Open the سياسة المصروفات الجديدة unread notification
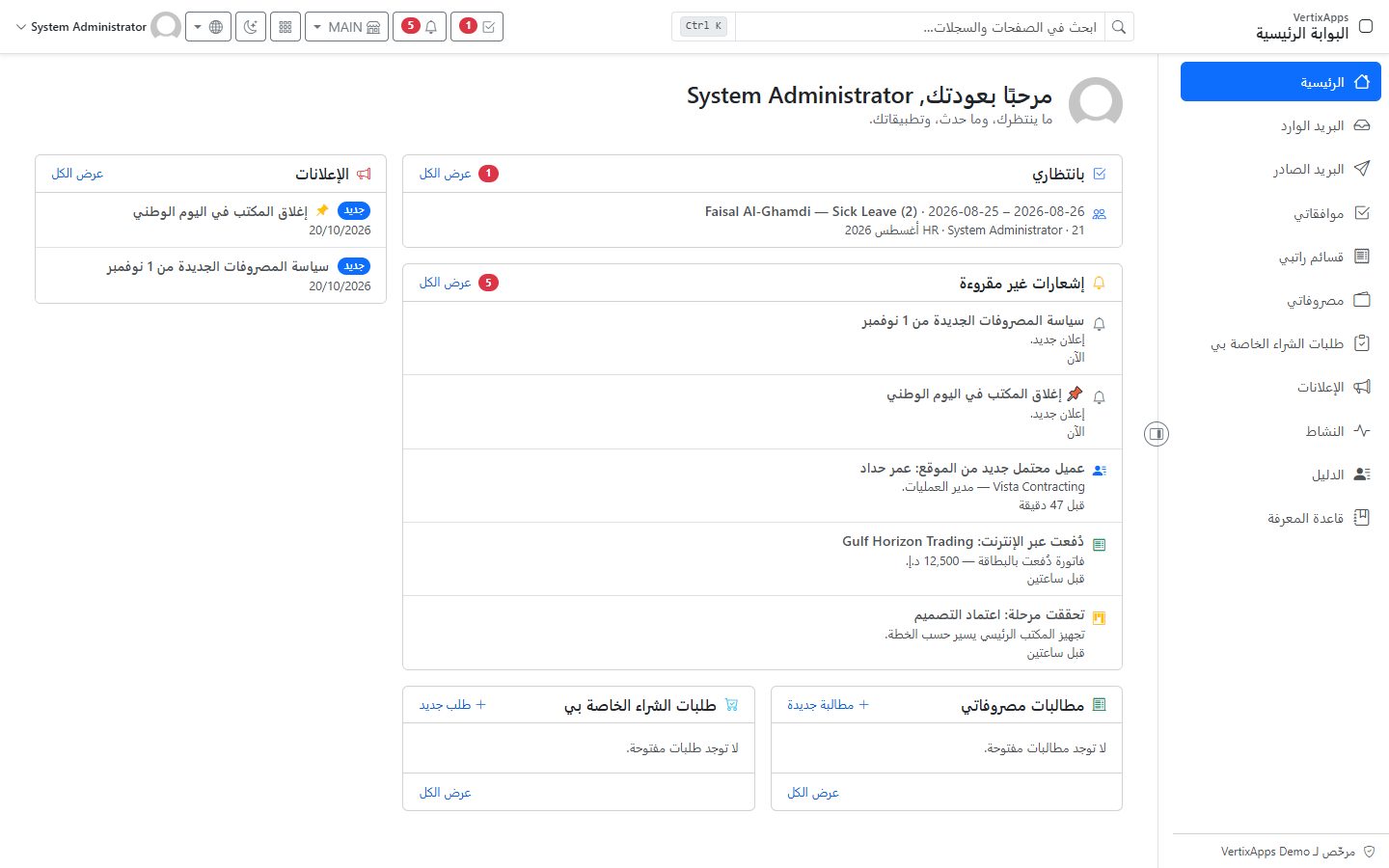This screenshot has height=868, width=1389. pyautogui.click(x=762, y=339)
